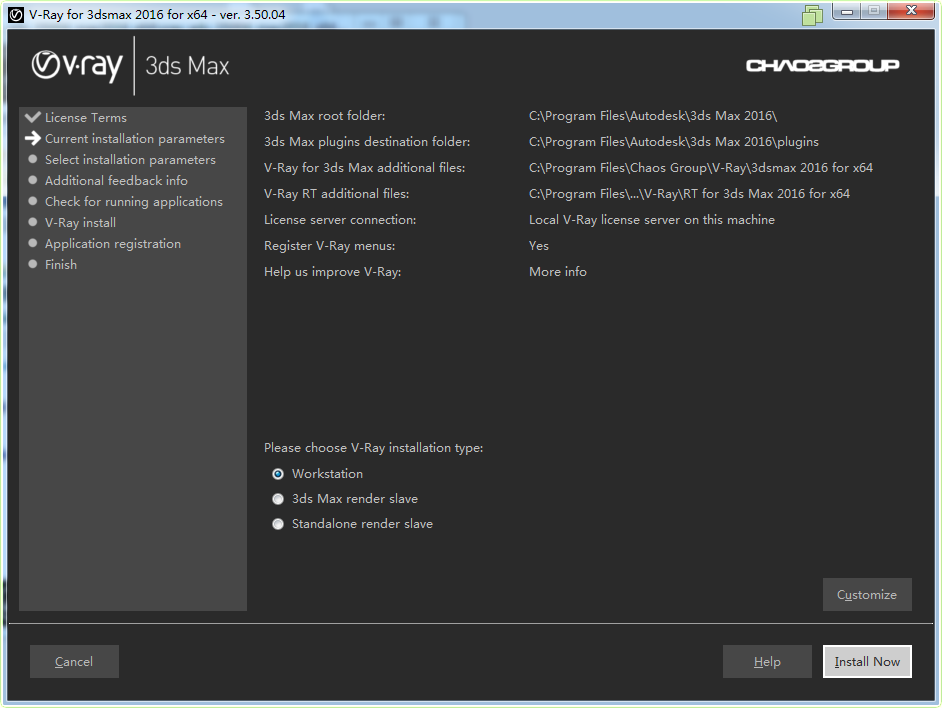Viewport: 942px width, 708px height.
Task: Select the Select installation parameters step
Action: (x=130, y=160)
